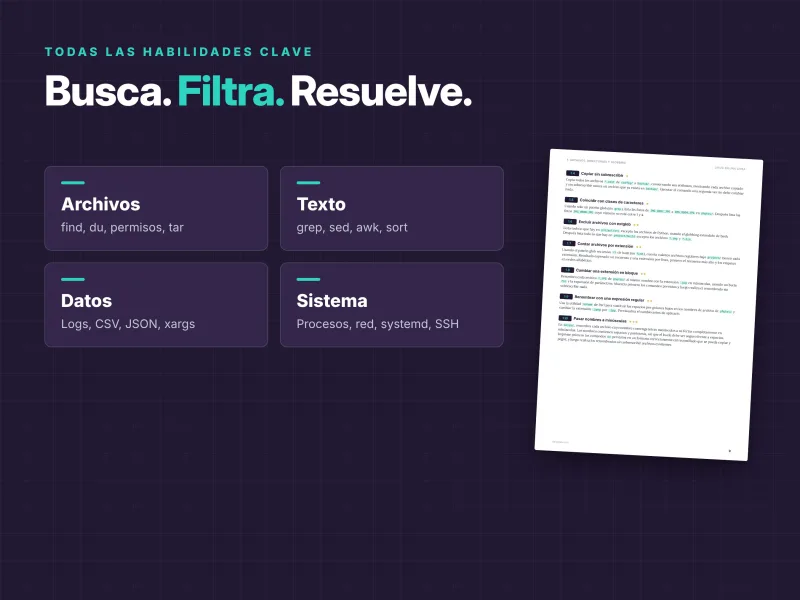Click the 'find, du, permisos, tar' text
This screenshot has height=600, width=800.
[122, 228]
